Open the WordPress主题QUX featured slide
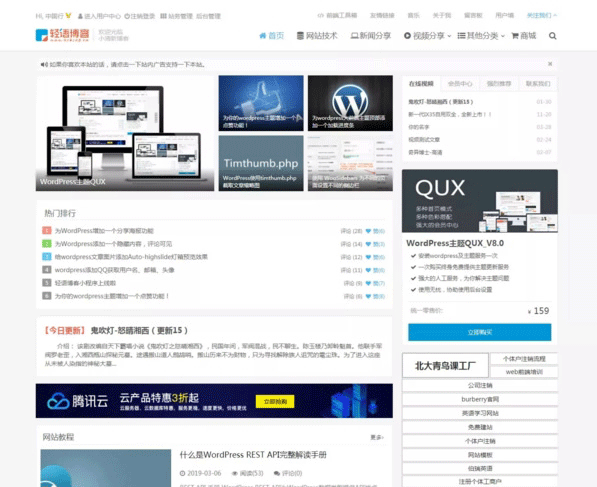 point(125,133)
